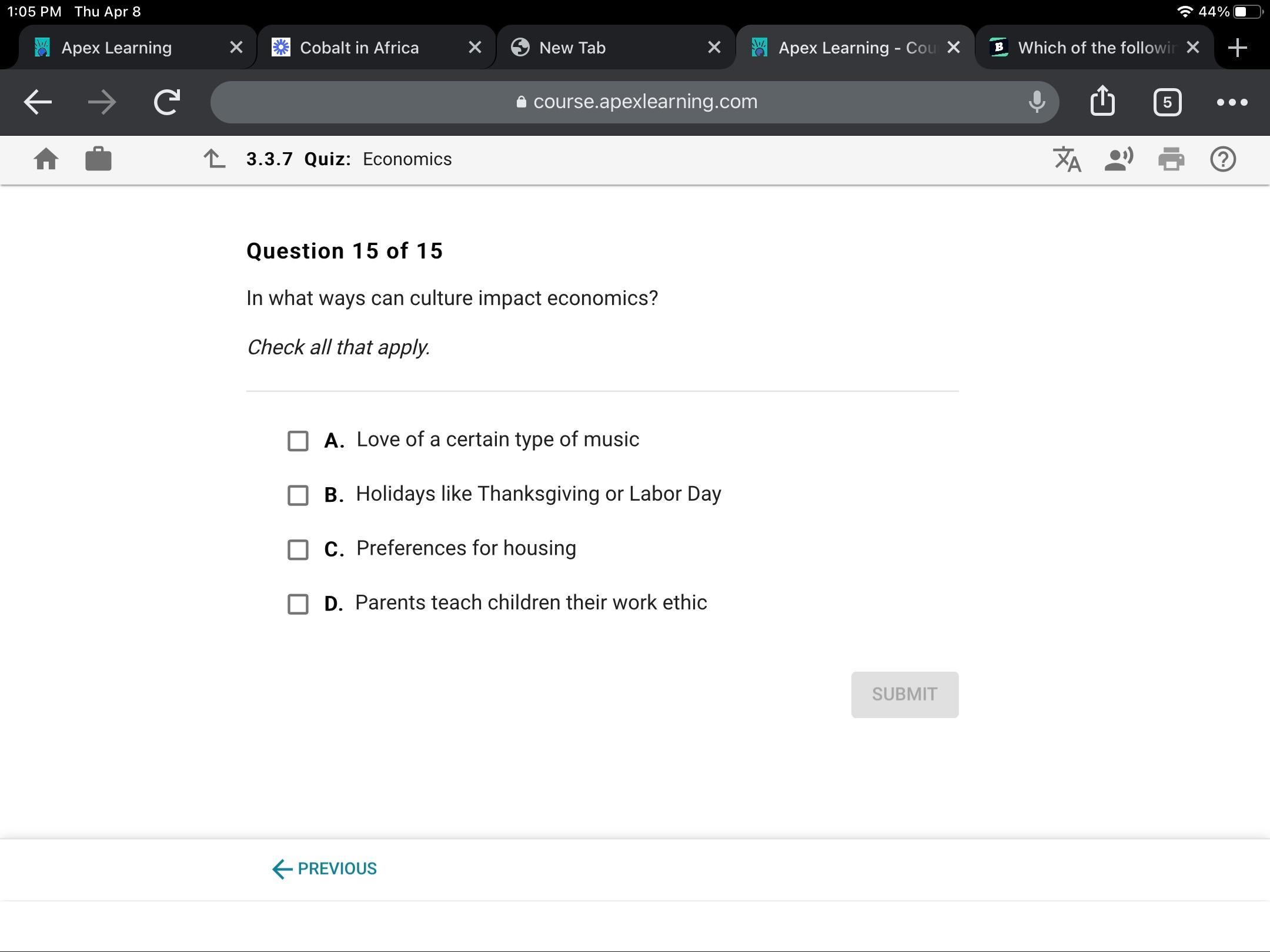The image size is (1270, 952).
Task: Click the up-level arrow beside 3.3.7 Quiz
Action: (215, 159)
